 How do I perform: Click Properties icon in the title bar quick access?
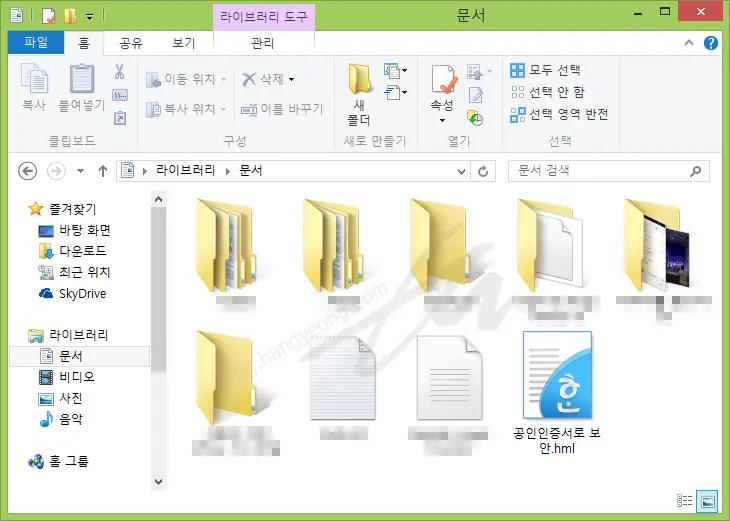pos(48,16)
